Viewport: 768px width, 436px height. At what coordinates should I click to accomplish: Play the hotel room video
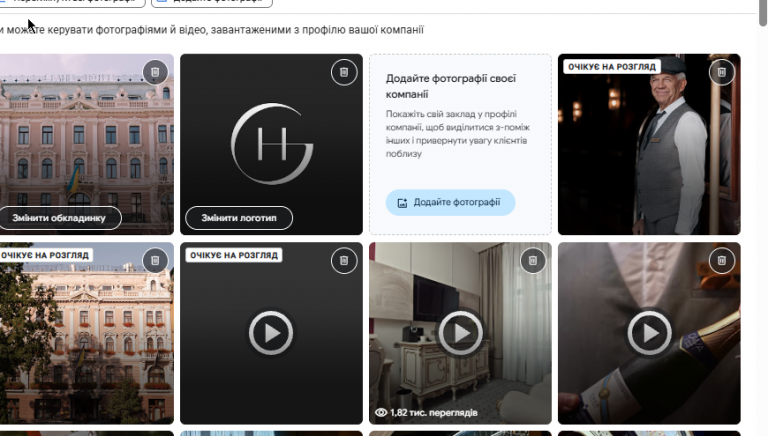tap(460, 333)
